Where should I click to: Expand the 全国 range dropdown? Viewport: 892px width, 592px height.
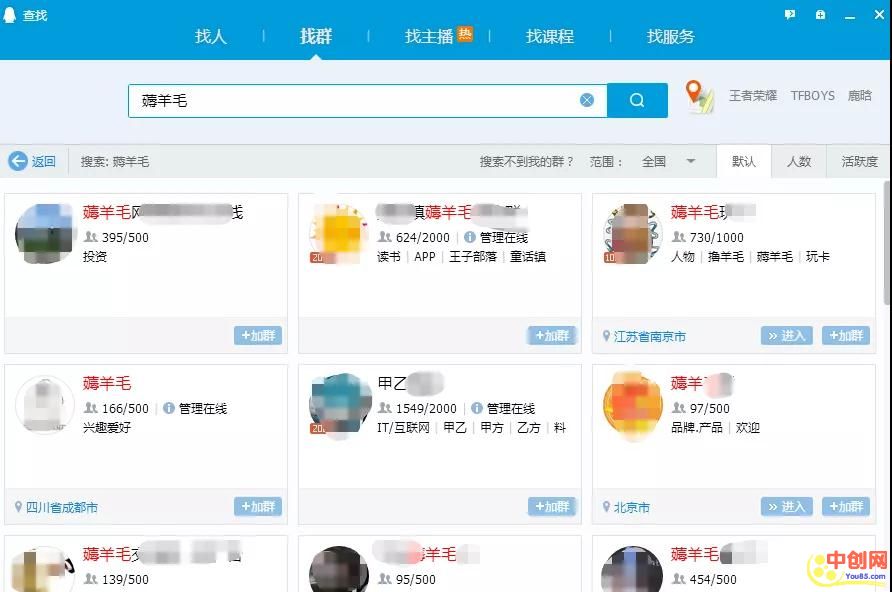click(690, 161)
